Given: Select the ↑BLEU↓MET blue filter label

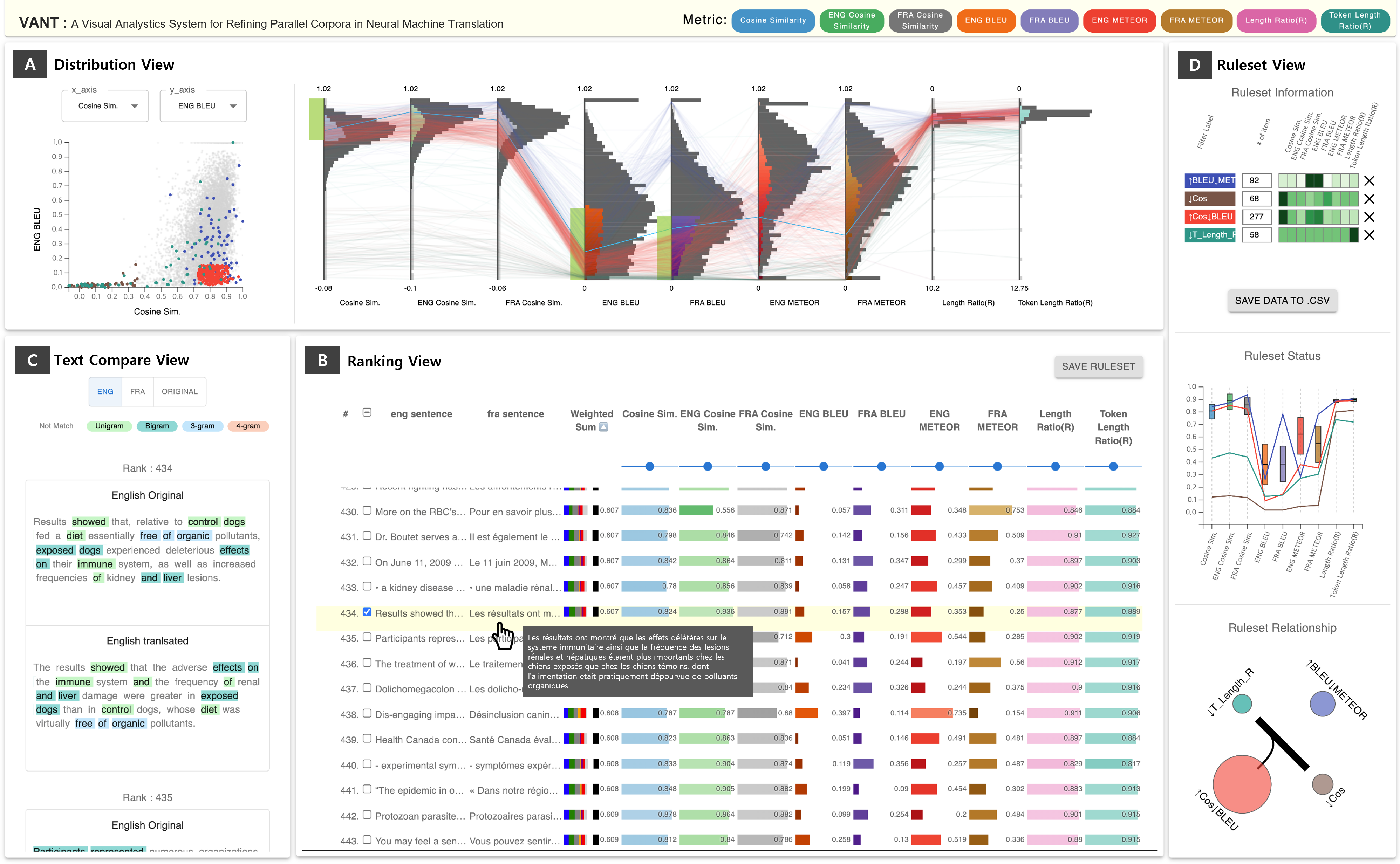Looking at the screenshot, I should (1210, 180).
